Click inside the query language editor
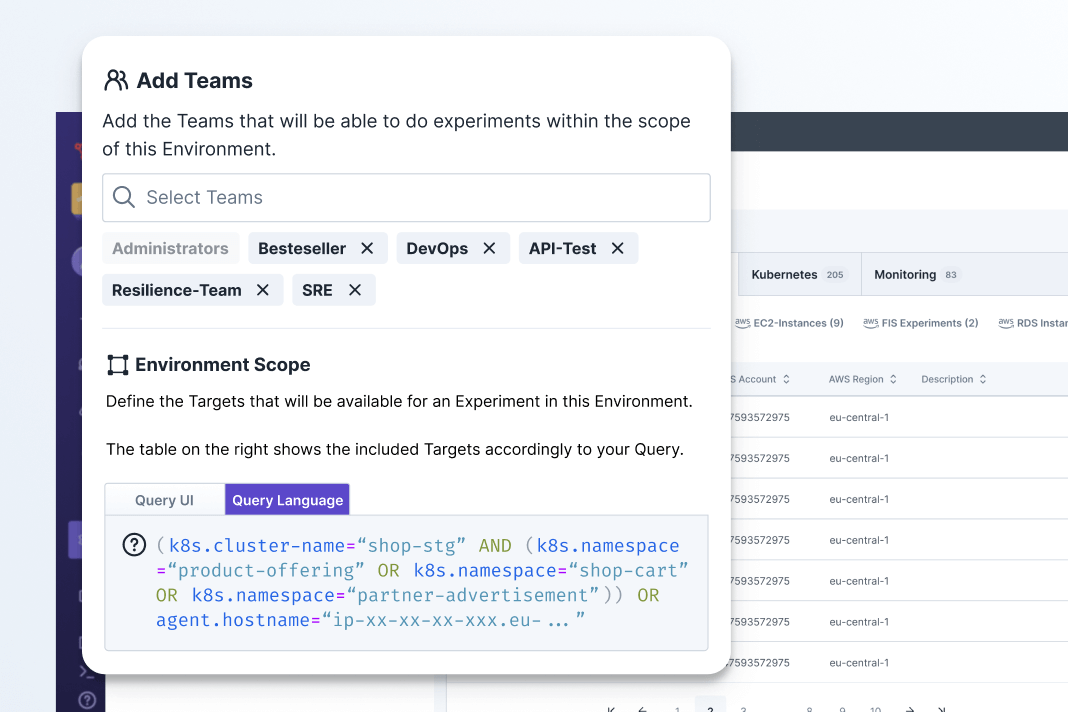Screen dimensions: 1068x712 (407, 583)
